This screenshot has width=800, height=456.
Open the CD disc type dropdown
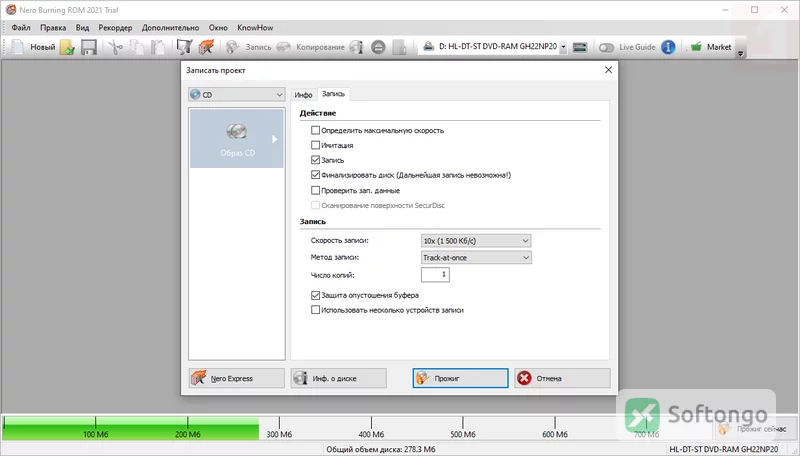click(236, 94)
